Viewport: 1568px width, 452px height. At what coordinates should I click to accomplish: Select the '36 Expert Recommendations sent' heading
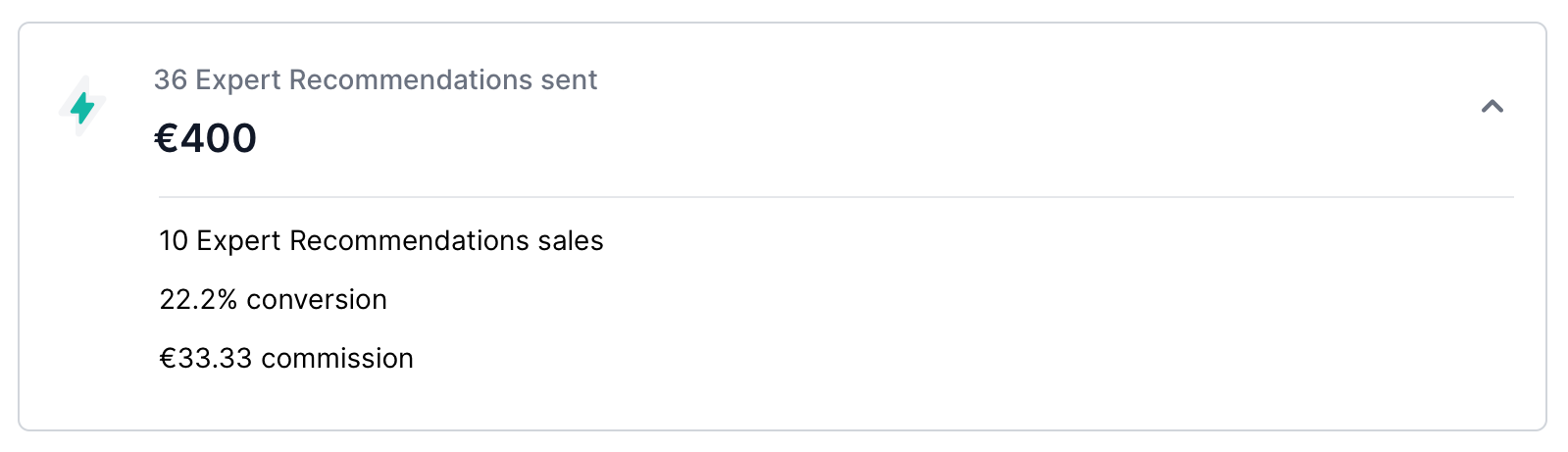point(376,79)
